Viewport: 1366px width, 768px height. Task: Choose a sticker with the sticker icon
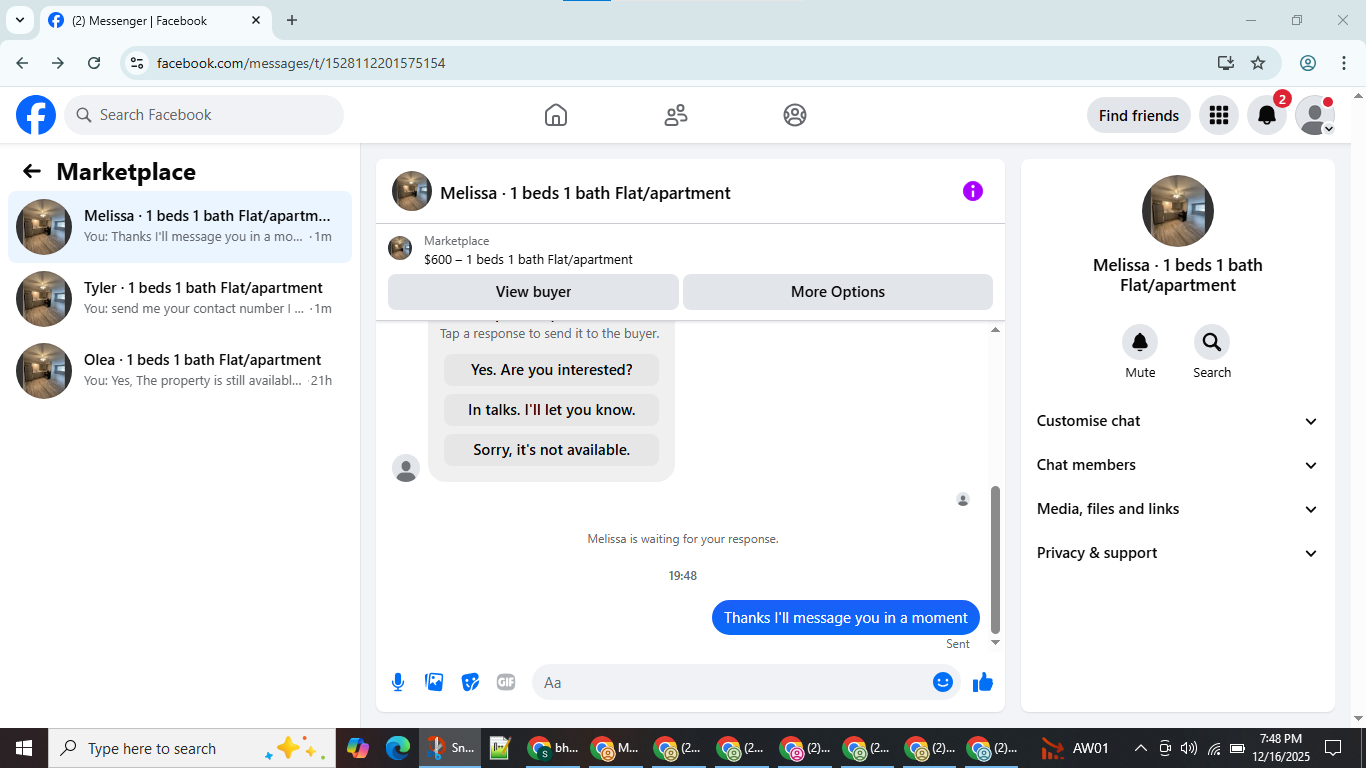coord(470,682)
